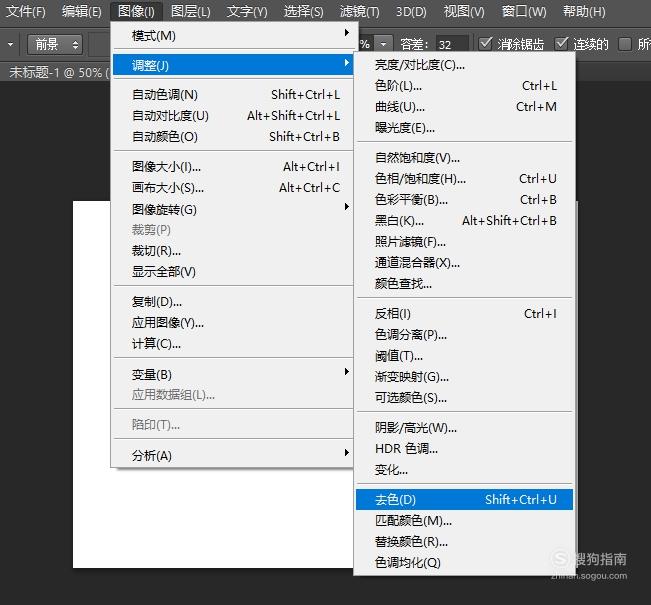This screenshot has width=651, height=605.
Task: Open 通道混合器(X)... adjustment
Action: [464, 262]
